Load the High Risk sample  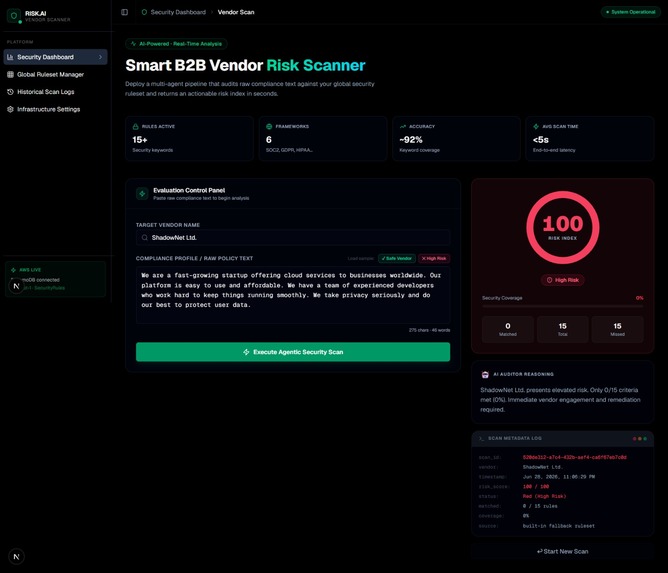pyautogui.click(x=434, y=259)
